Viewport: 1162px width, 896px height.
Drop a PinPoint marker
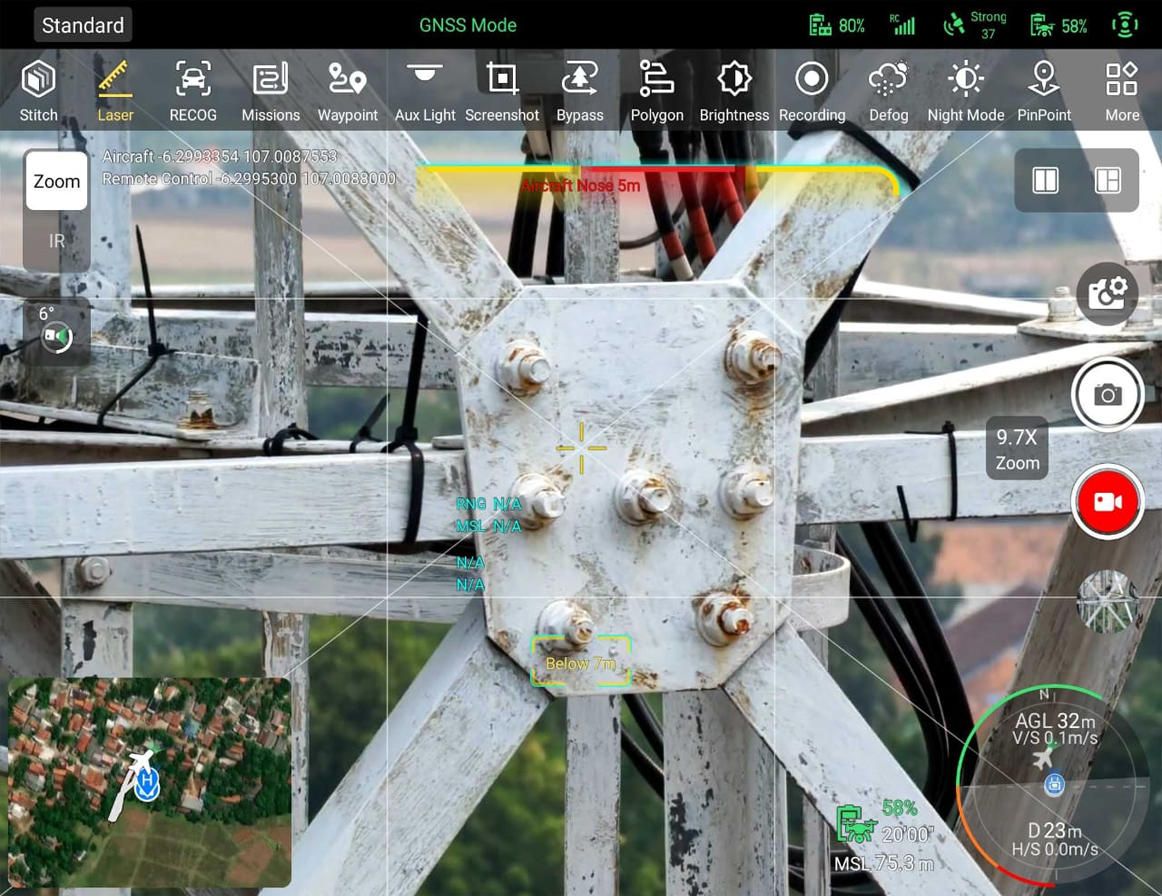(x=1044, y=91)
